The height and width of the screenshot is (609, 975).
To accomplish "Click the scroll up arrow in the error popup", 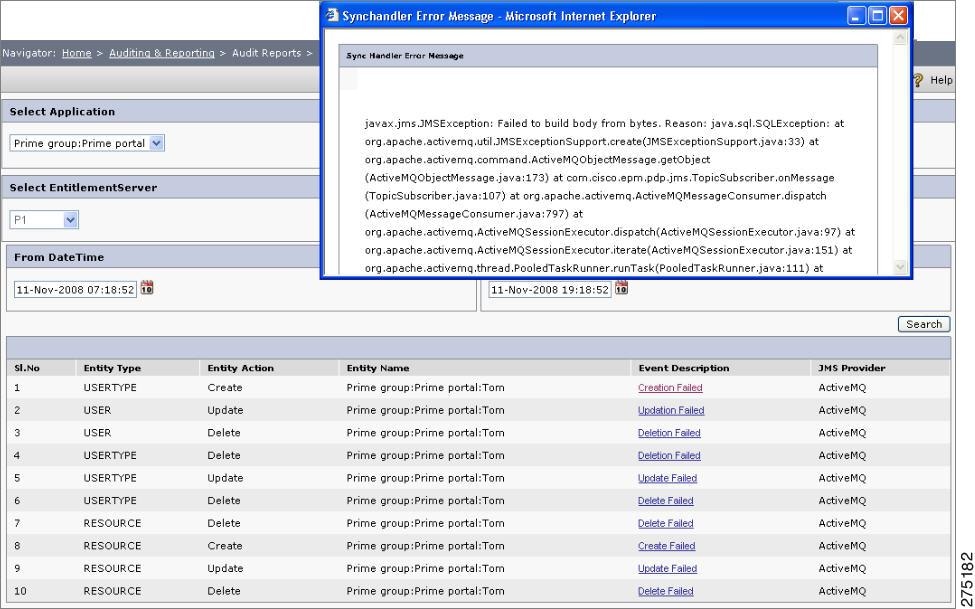I will [x=900, y=39].
